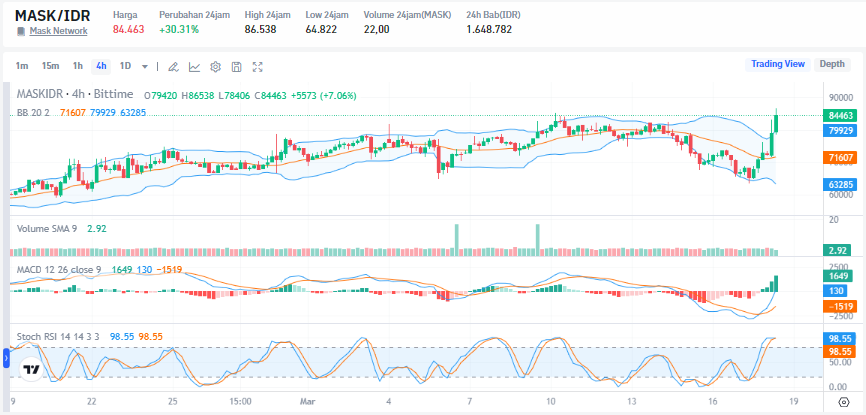Click the 13 date label on time axis
866x415 pixels.
[632, 401]
